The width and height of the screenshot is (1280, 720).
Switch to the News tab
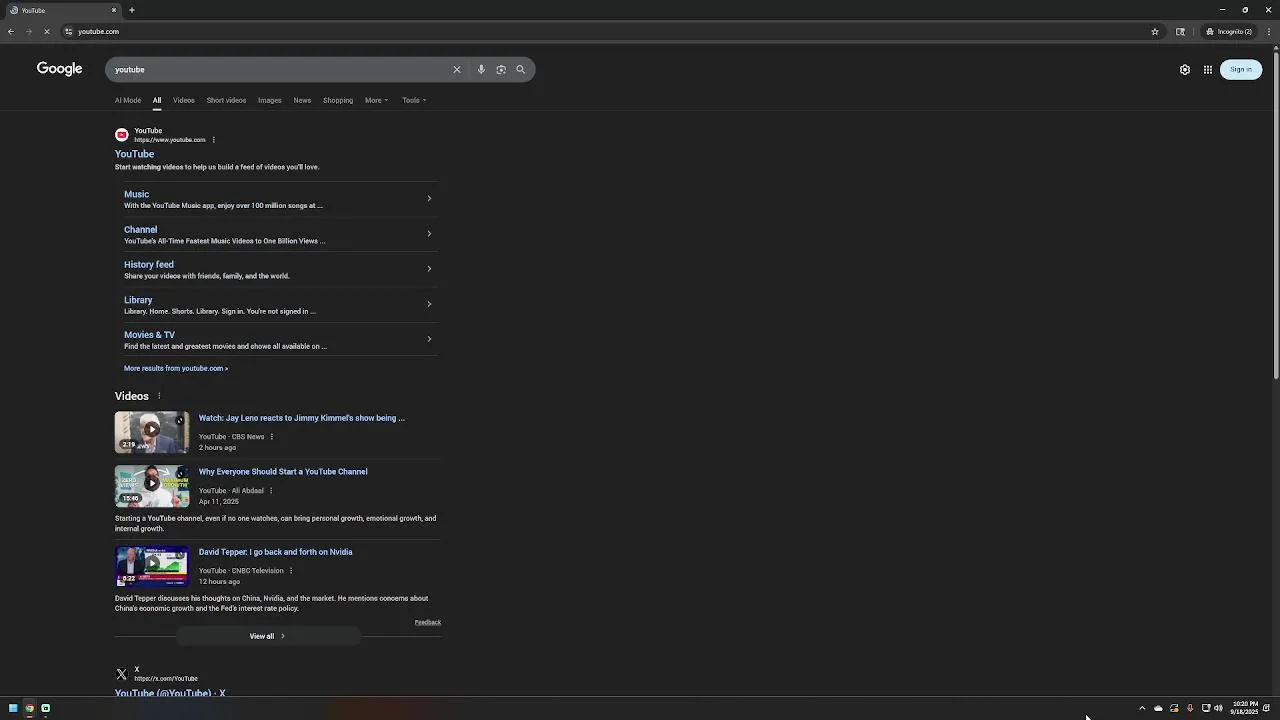pos(302,100)
